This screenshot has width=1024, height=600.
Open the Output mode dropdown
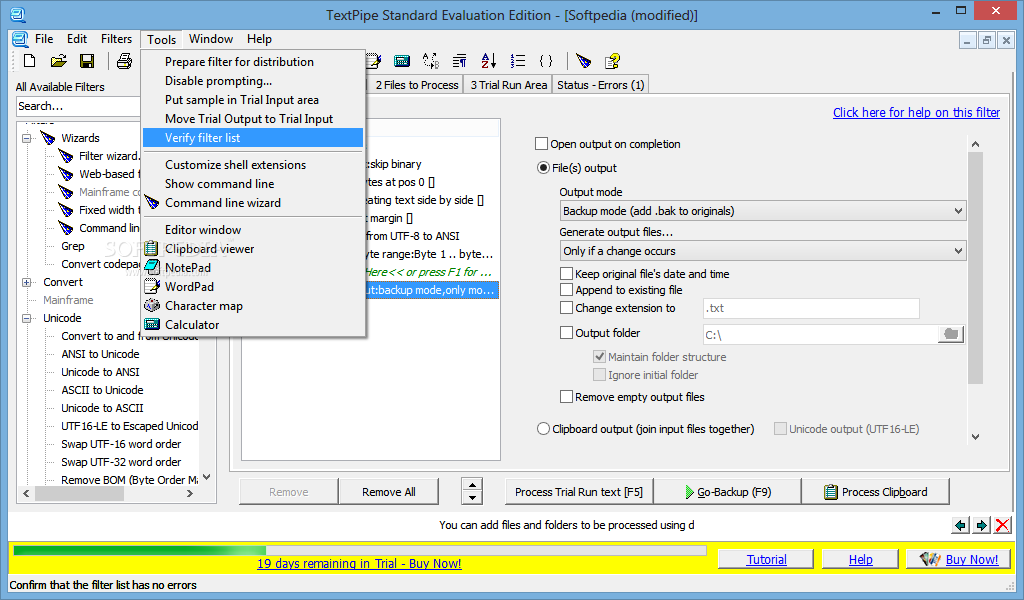coord(763,211)
